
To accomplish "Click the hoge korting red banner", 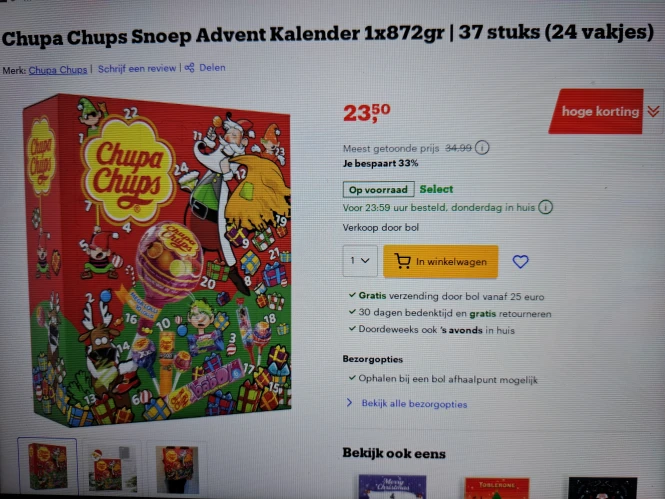I will (x=598, y=112).
